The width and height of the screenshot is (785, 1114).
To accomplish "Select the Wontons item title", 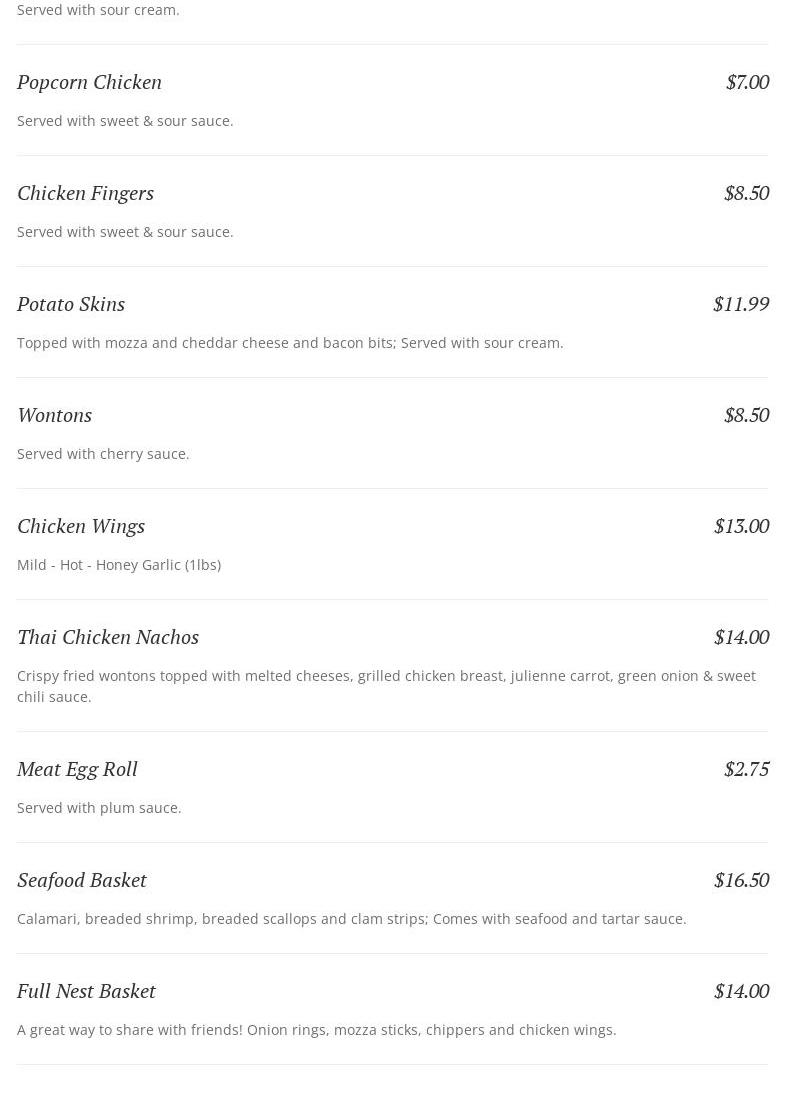I will [55, 415].
